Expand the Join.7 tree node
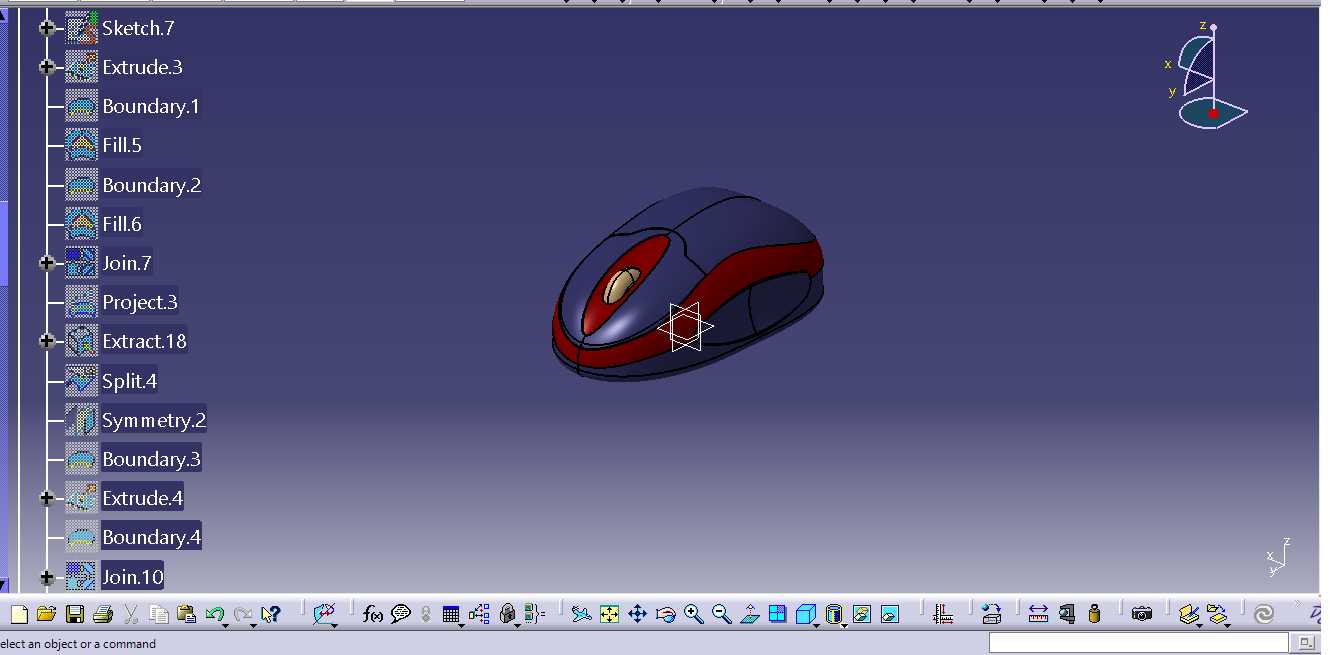 click(x=46, y=263)
